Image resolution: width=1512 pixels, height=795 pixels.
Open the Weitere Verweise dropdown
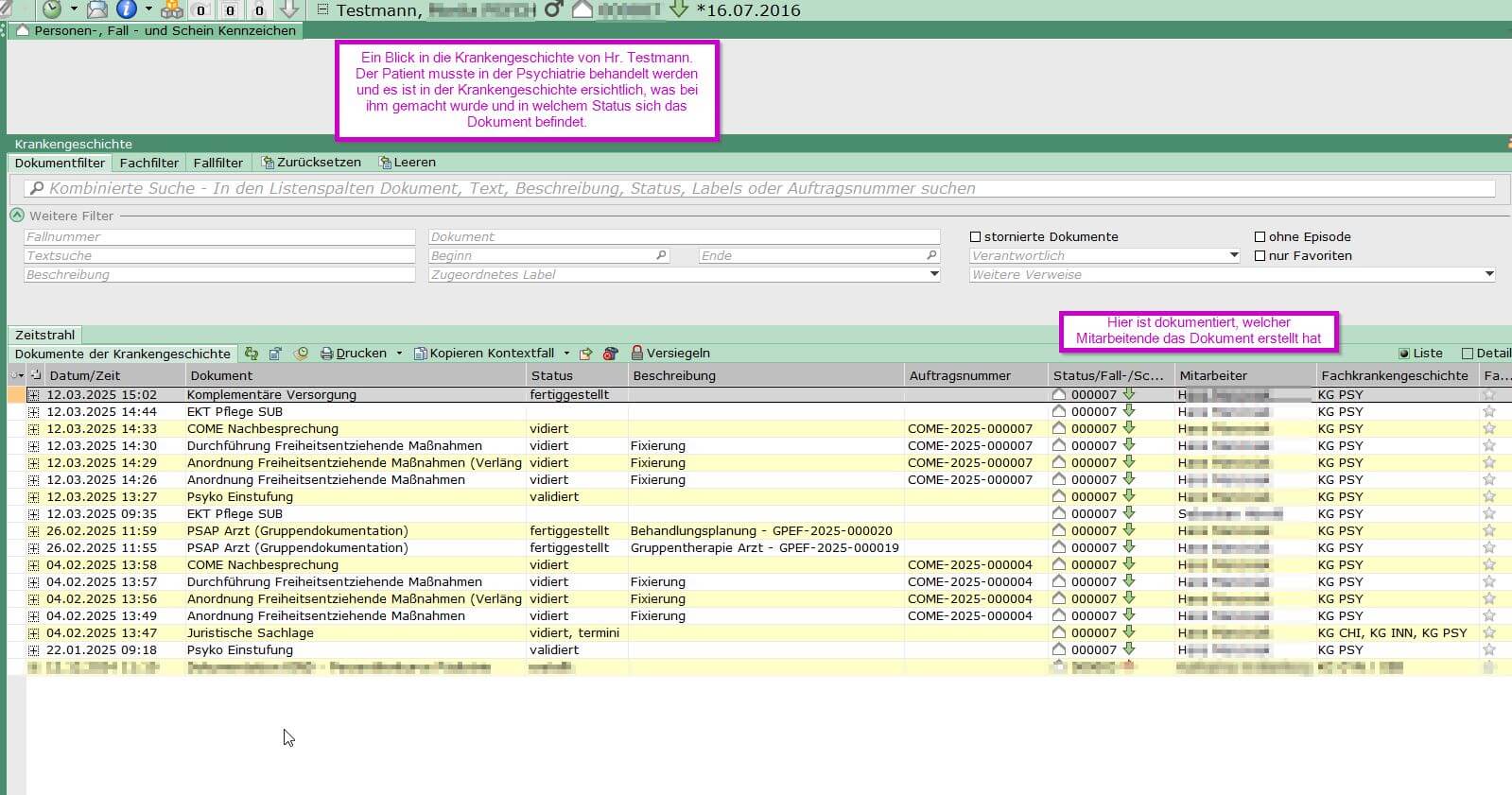(x=1489, y=274)
